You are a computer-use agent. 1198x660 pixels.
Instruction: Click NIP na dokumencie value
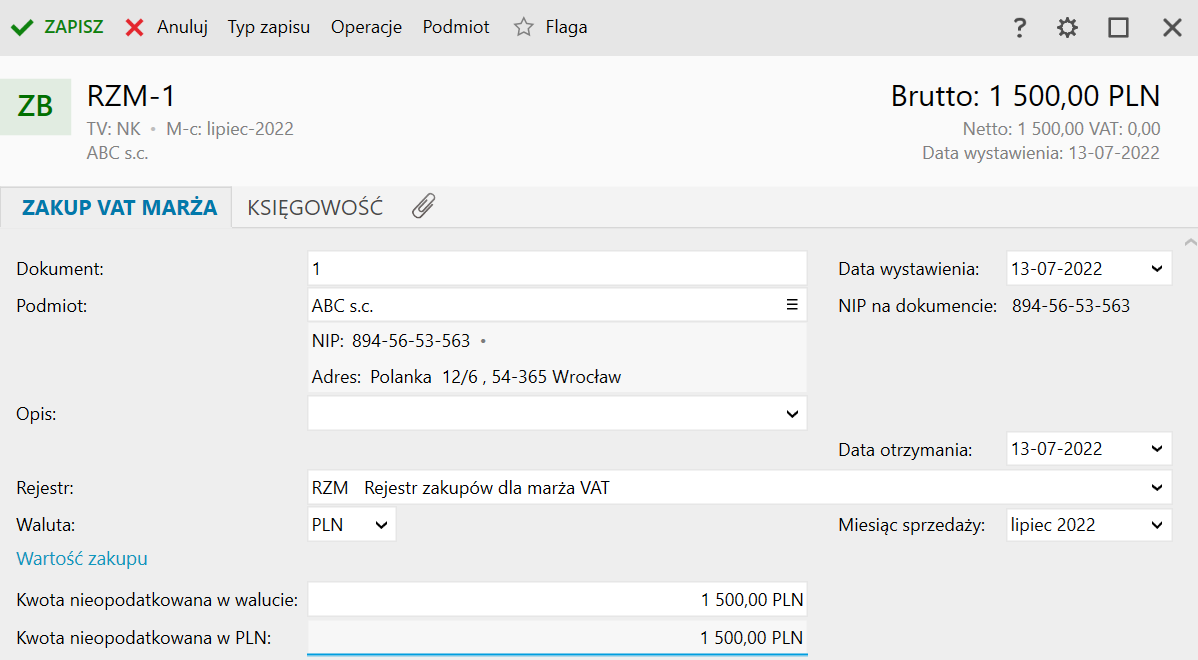[1070, 306]
